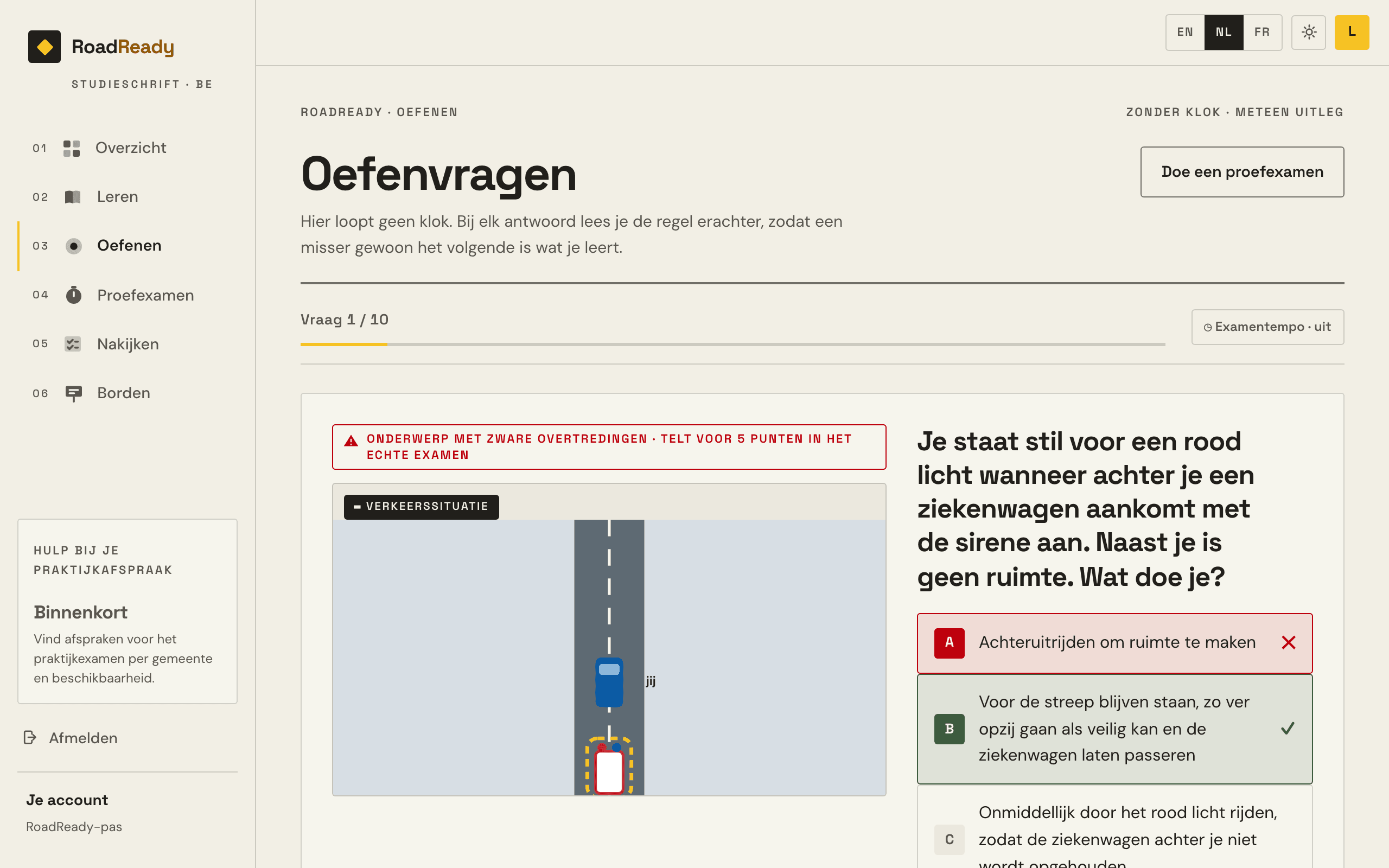The image size is (1389, 868).
Task: Click the RoadReady diamond logo icon
Action: point(44,47)
